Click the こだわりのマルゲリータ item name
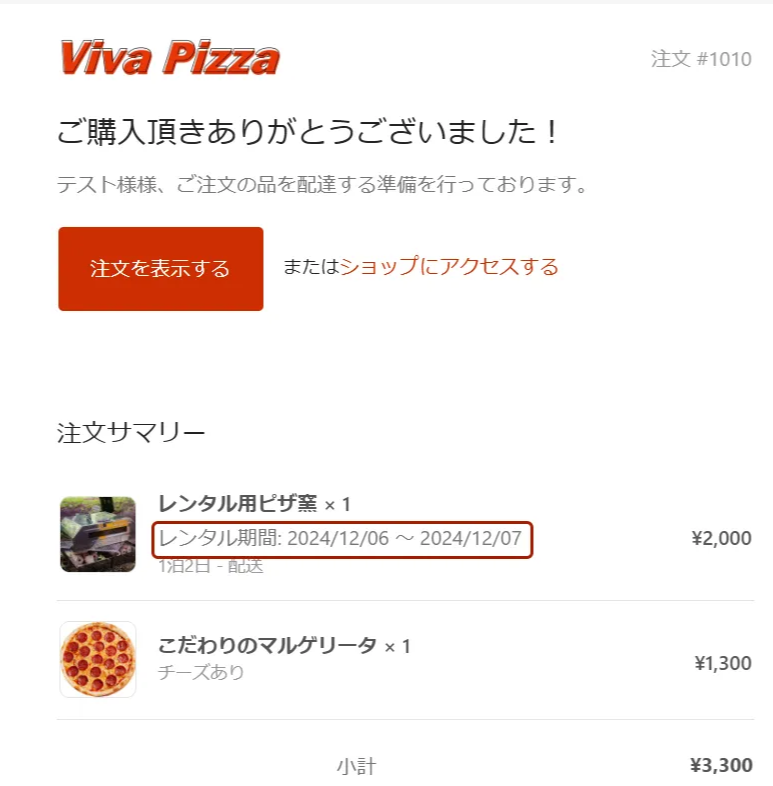This screenshot has width=773, height=786. (x=267, y=646)
